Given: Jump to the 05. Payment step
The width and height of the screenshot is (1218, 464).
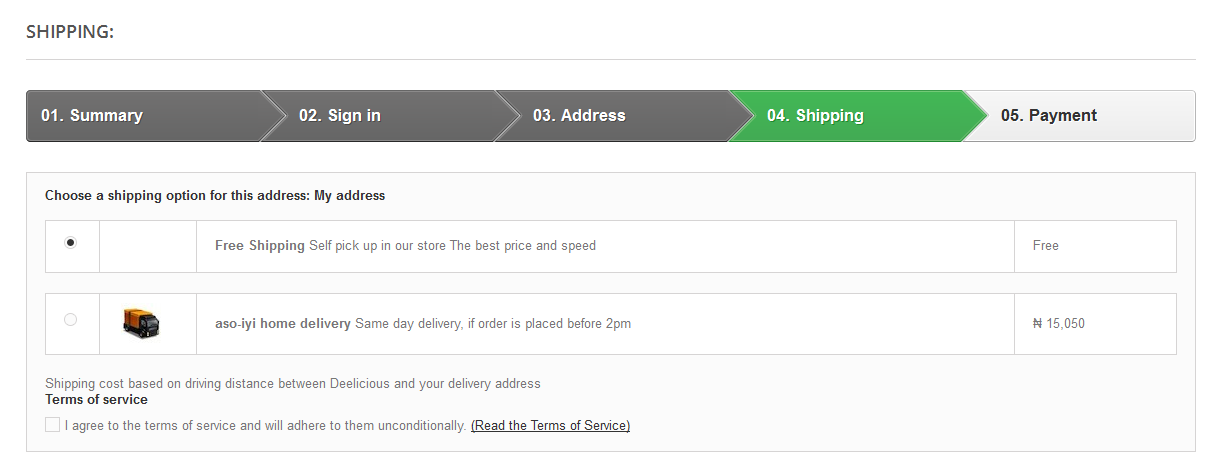Looking at the screenshot, I should click(x=1049, y=116).
